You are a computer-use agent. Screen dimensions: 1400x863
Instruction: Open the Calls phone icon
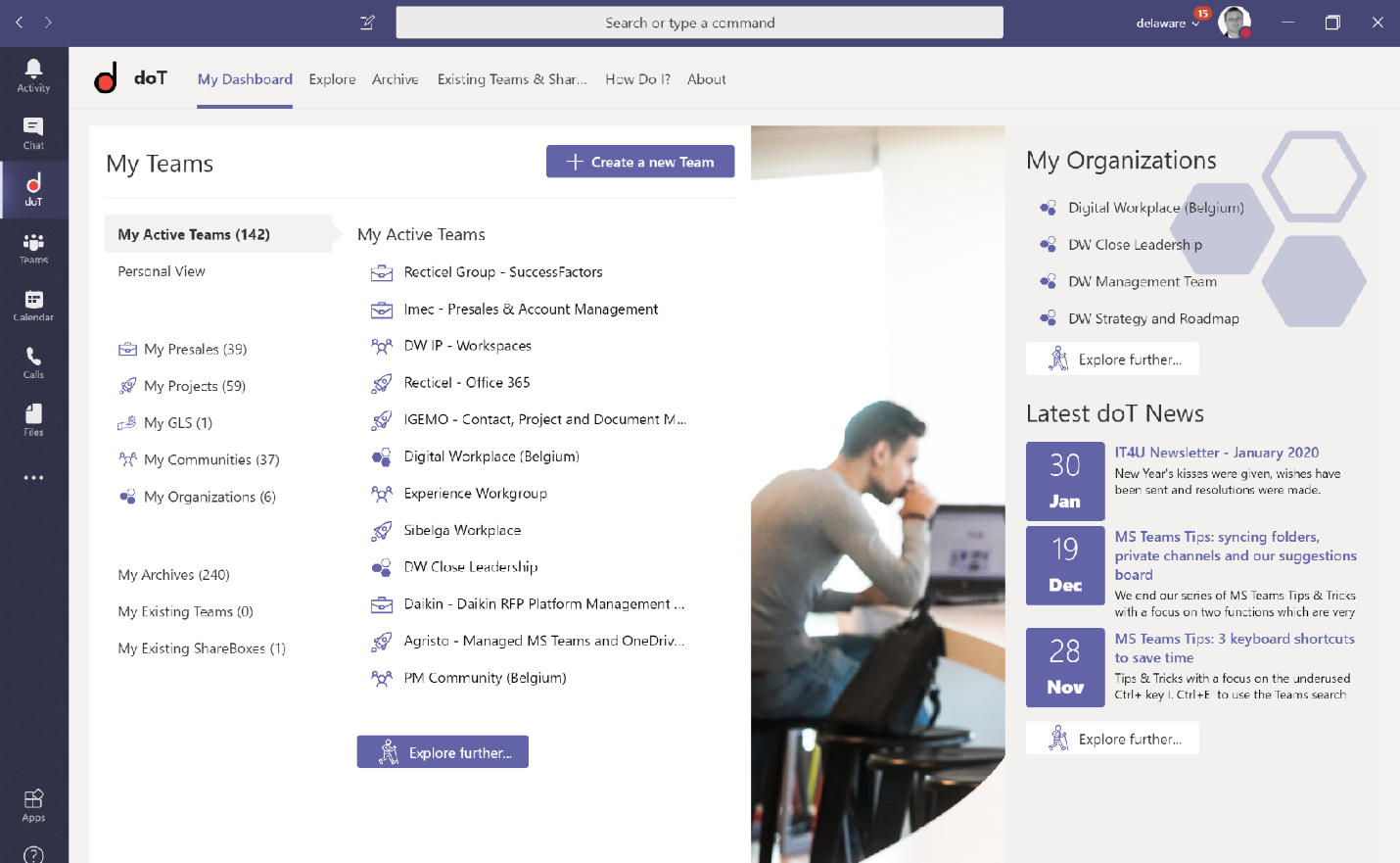[33, 362]
